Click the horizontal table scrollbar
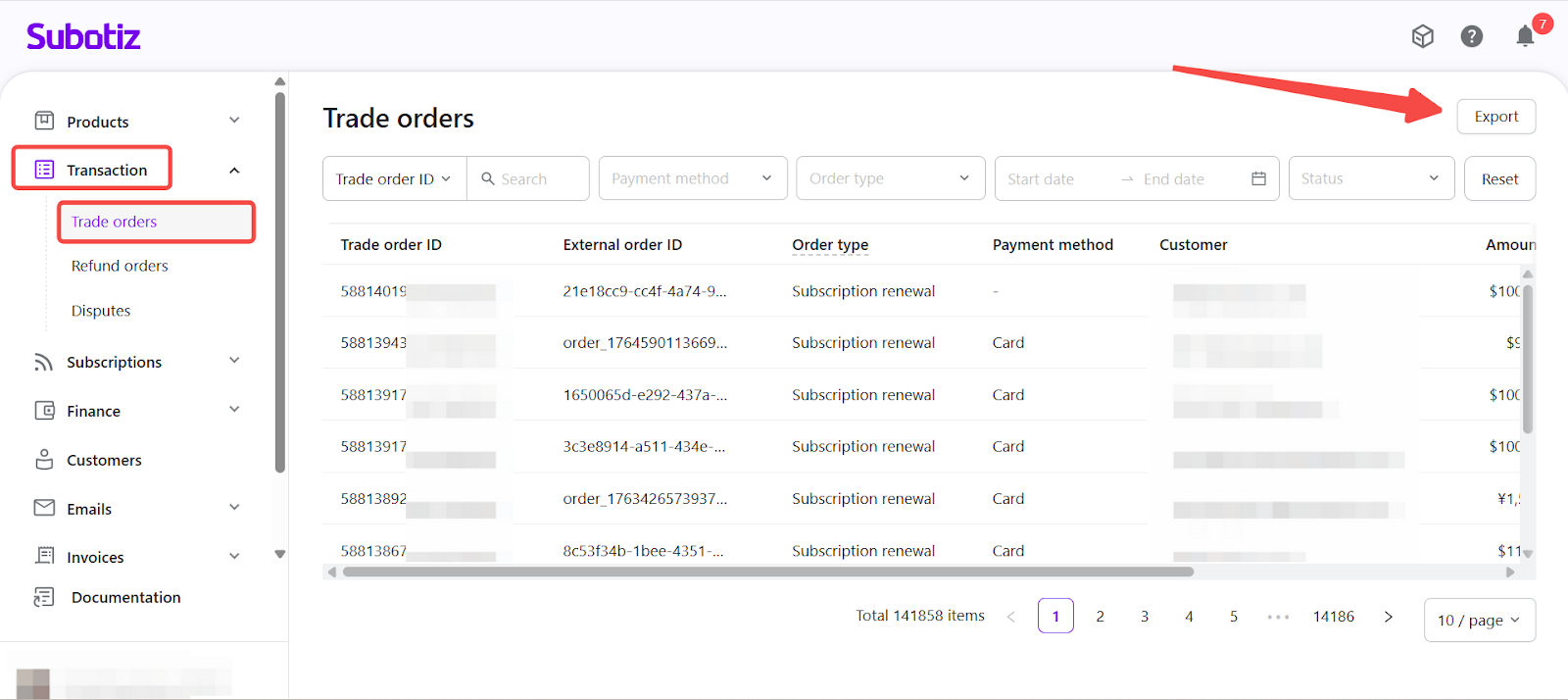Image resolution: width=1568 pixels, height=700 pixels. (767, 572)
